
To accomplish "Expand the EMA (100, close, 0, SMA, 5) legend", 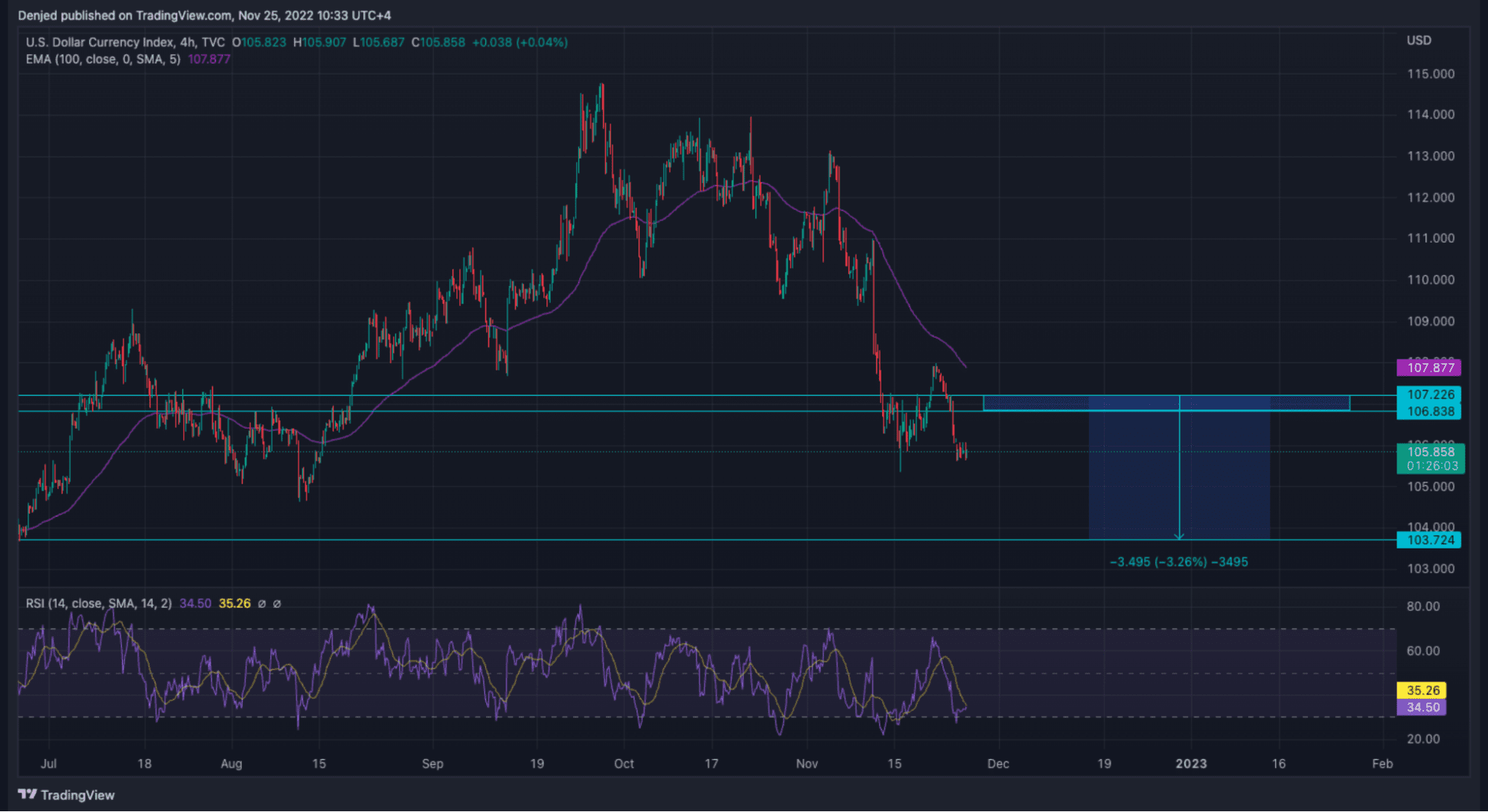I will 103,60.
